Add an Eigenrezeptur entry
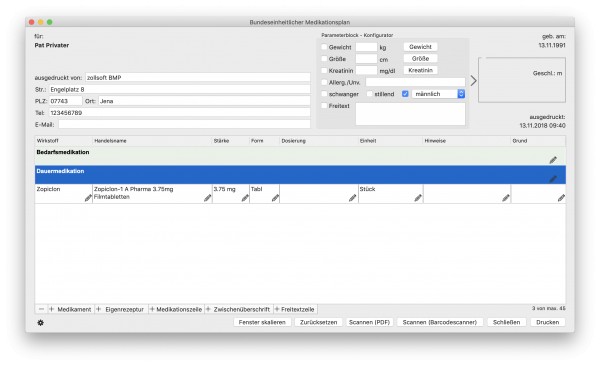The image size is (600, 366). [x=120, y=309]
